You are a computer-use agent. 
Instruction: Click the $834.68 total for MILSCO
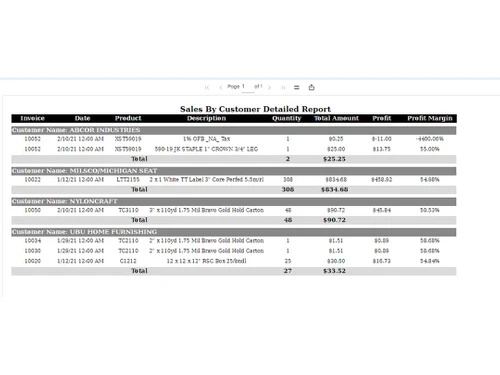tap(335, 190)
